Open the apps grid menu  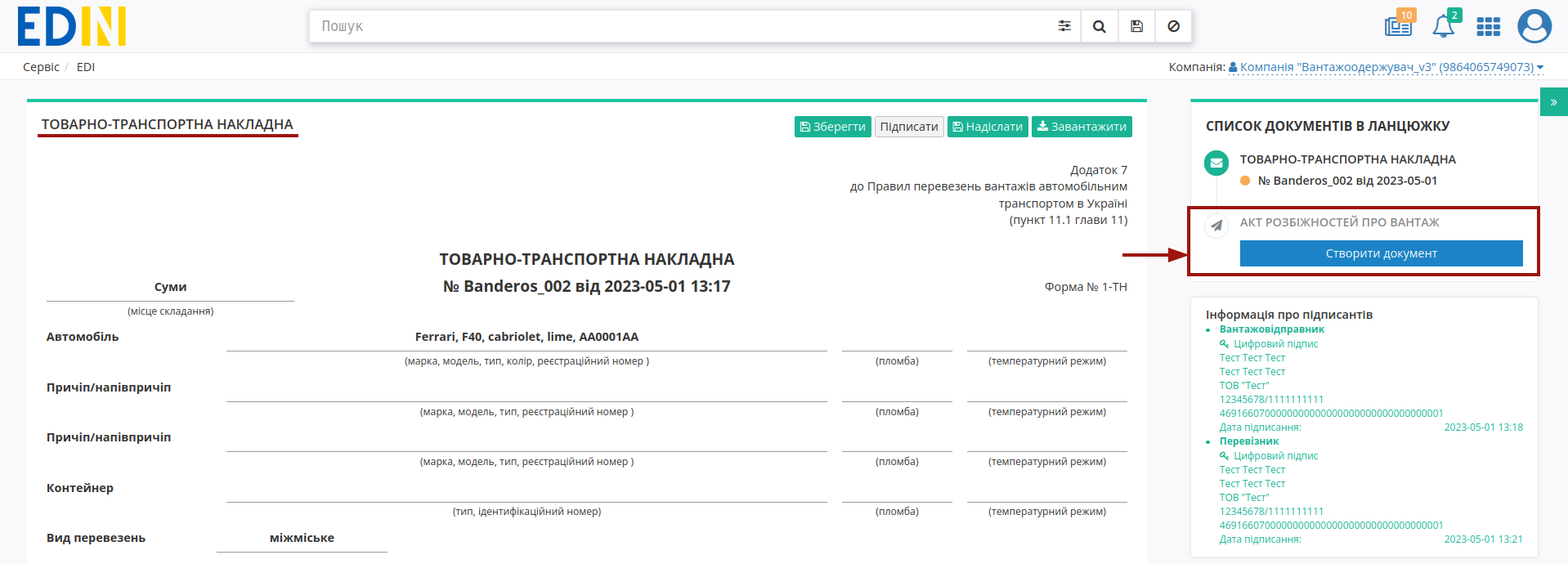1488,27
